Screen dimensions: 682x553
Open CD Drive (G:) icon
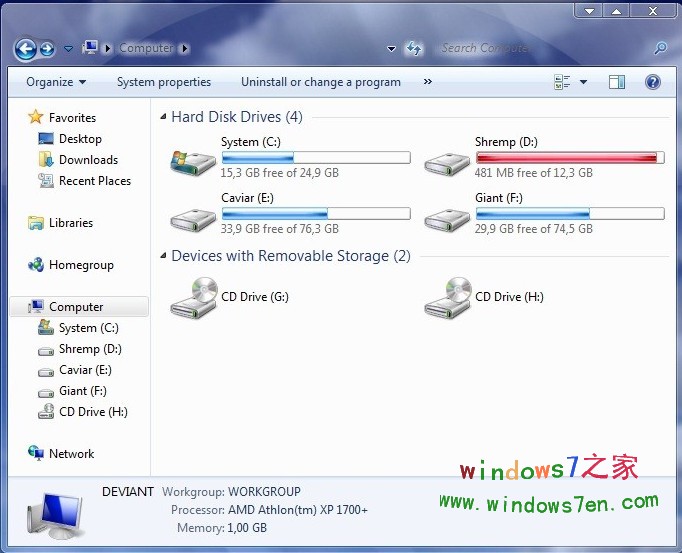coord(192,298)
